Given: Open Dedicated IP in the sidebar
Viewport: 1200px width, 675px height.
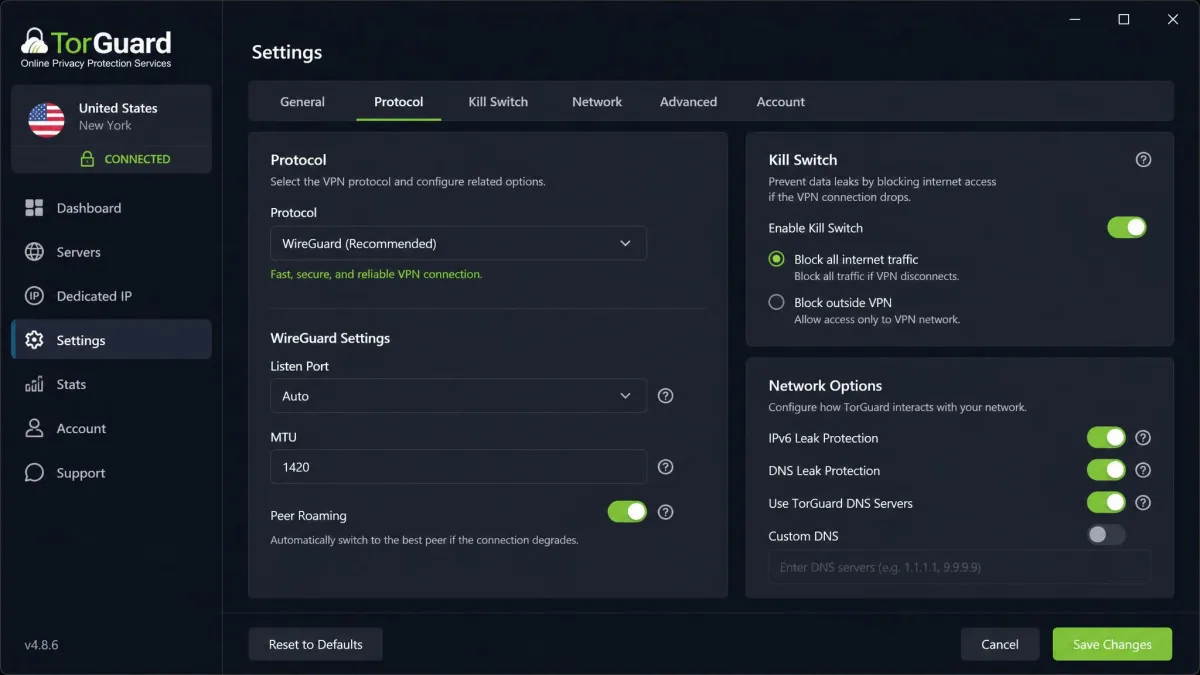Looking at the screenshot, I should tap(111, 296).
